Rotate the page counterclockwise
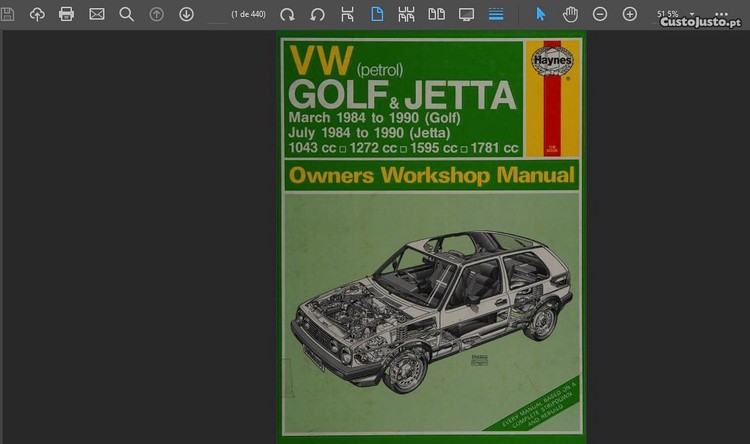Viewport: 750px width, 444px height. tap(317, 14)
